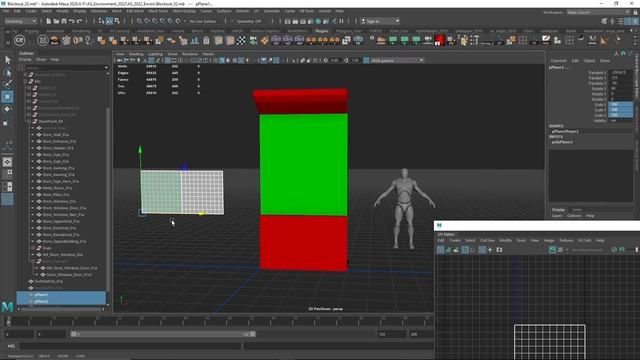Screen dimensions: 640x360
Task: Open the Outliner Show menu
Action: 41,60
